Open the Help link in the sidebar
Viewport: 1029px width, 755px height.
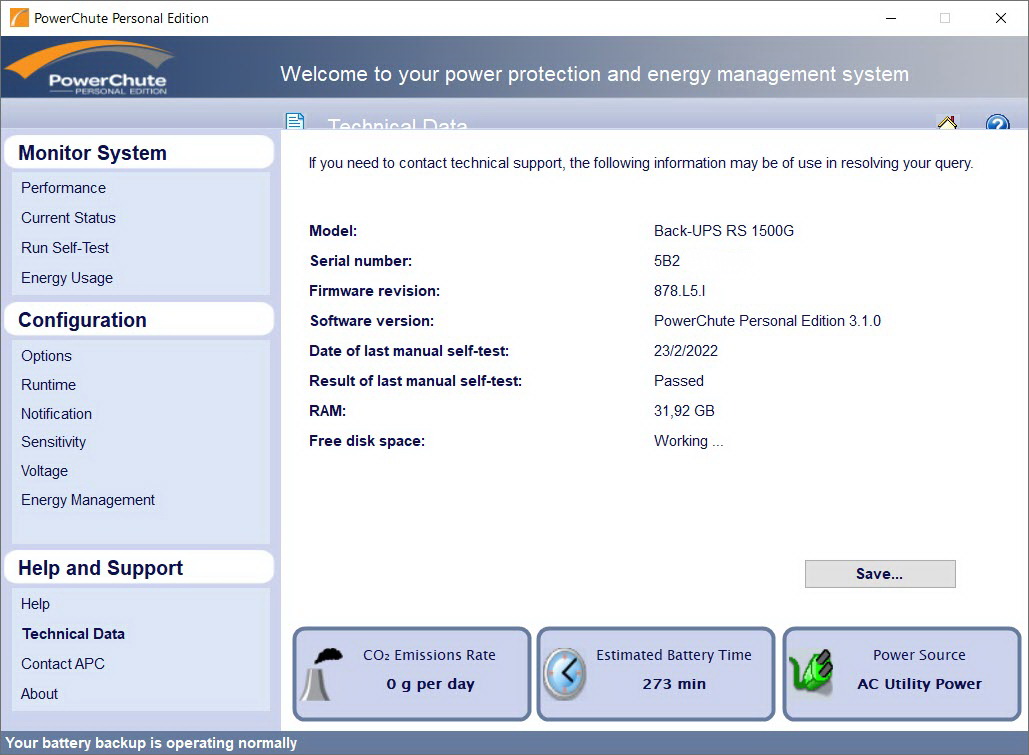[x=35, y=604]
